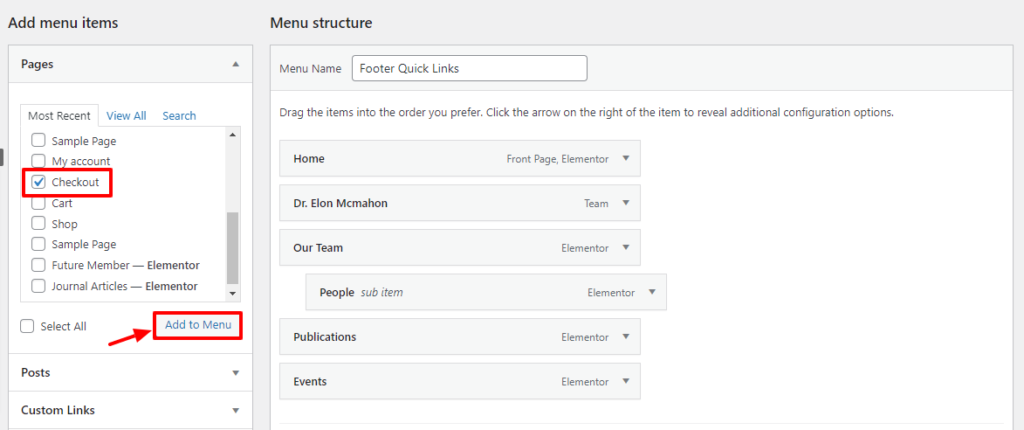Select the Most Recent tab
This screenshot has width=1024, height=430.
pyautogui.click(x=61, y=116)
